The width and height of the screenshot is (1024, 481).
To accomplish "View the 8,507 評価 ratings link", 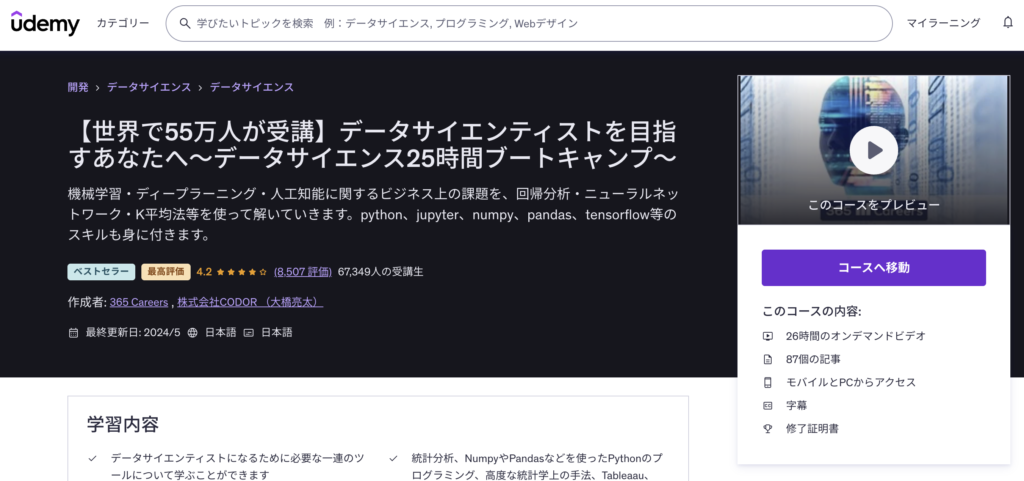I will 302,271.
